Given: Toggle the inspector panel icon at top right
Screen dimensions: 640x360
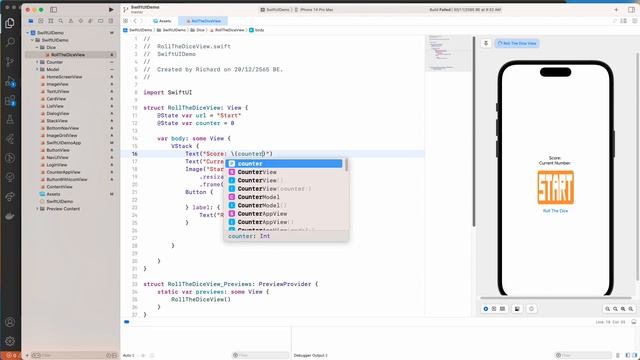Looking at the screenshot, I should click(x=631, y=9).
